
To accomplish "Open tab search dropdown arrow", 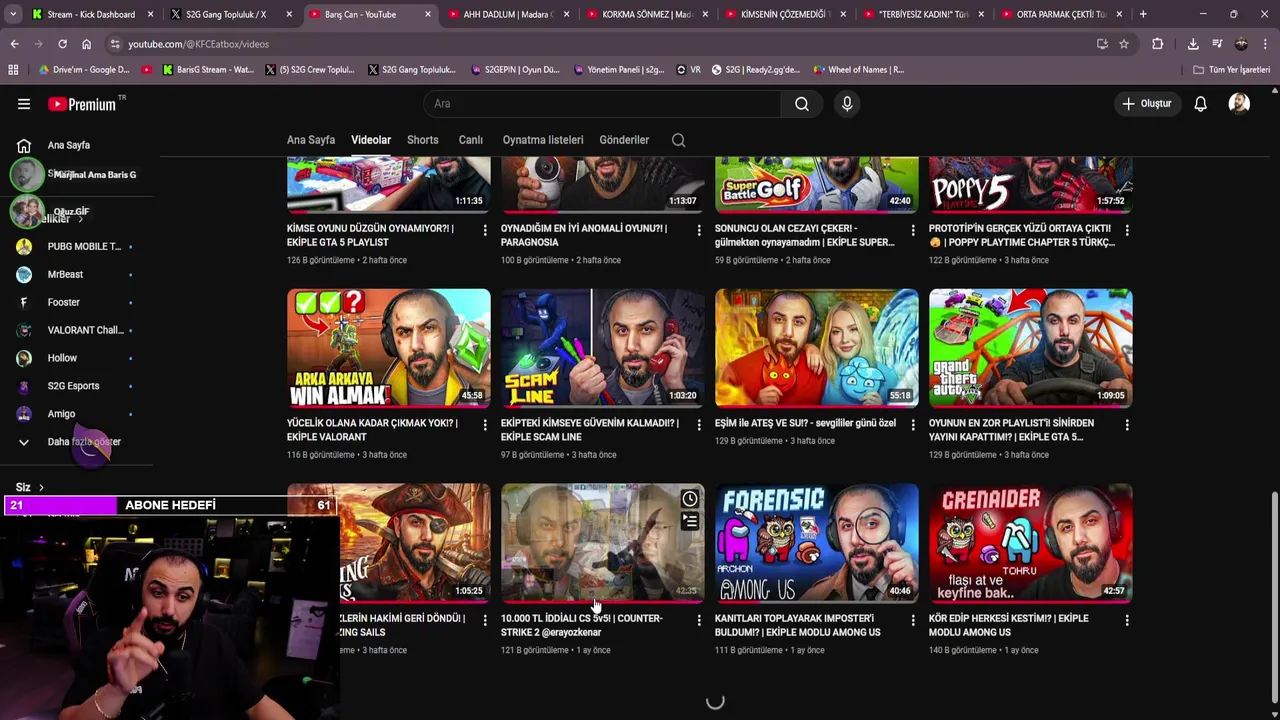I will click(12, 14).
